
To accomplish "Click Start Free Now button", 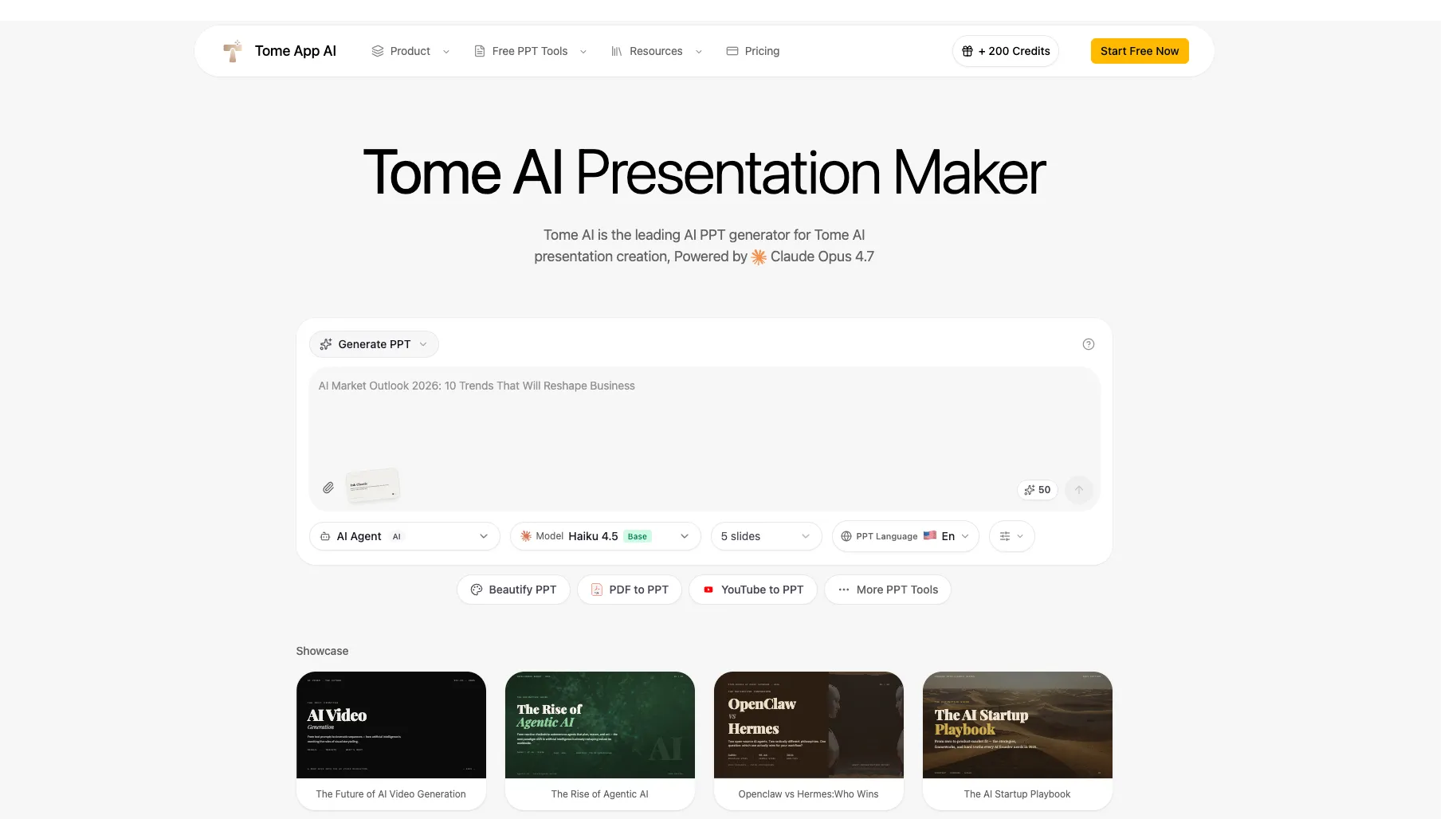I will pyautogui.click(x=1140, y=51).
